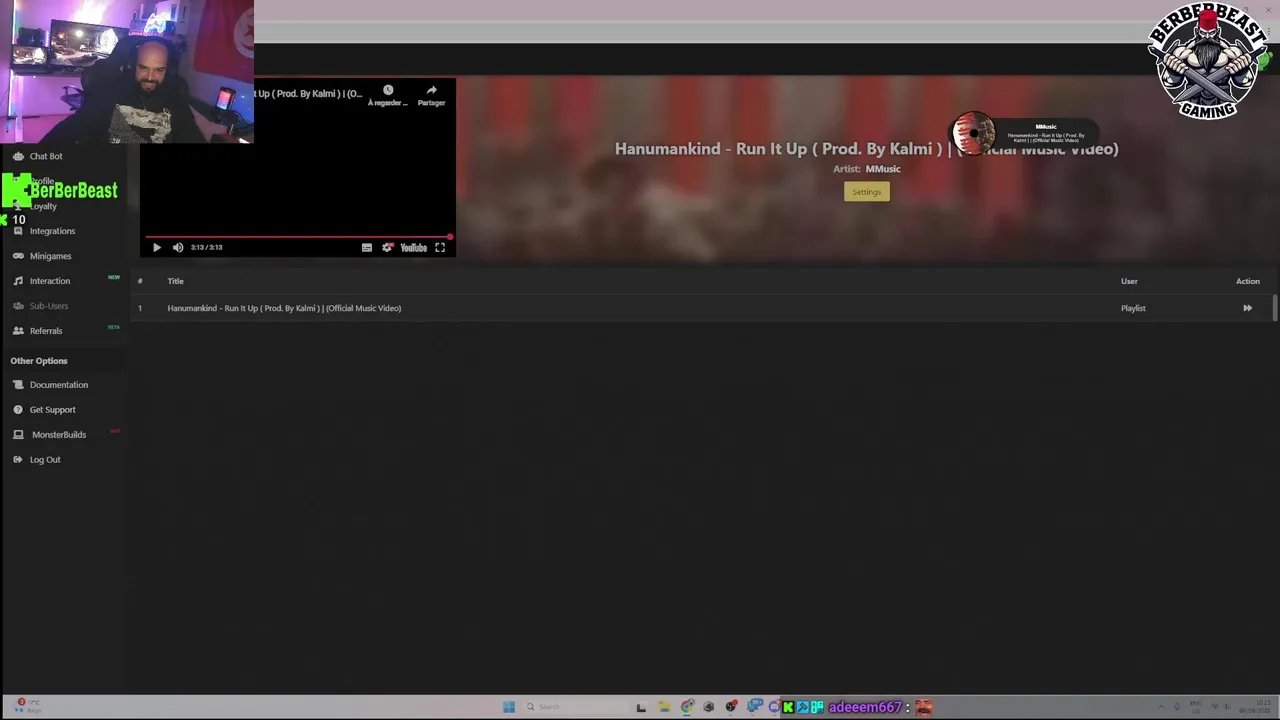1280x720 pixels.
Task: Open the Referrals page
Action: coord(46,331)
